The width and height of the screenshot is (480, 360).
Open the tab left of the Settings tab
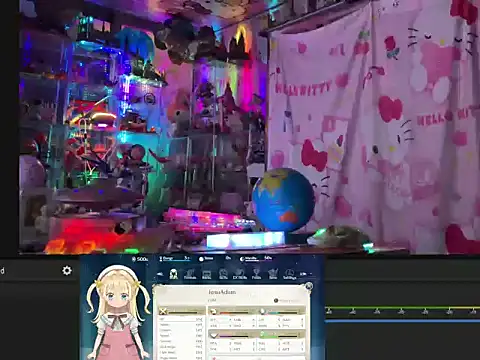(273, 274)
